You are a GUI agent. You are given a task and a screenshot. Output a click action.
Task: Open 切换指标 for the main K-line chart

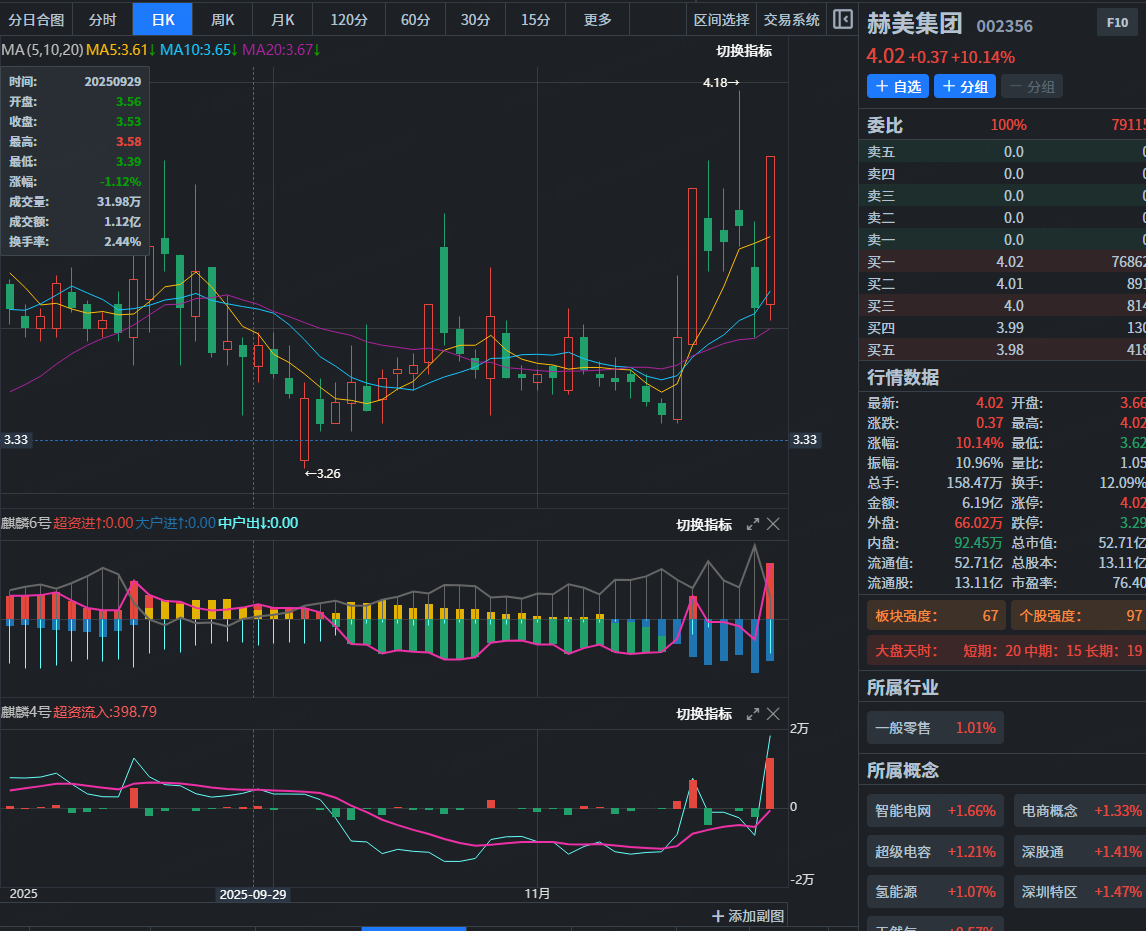click(x=744, y=51)
